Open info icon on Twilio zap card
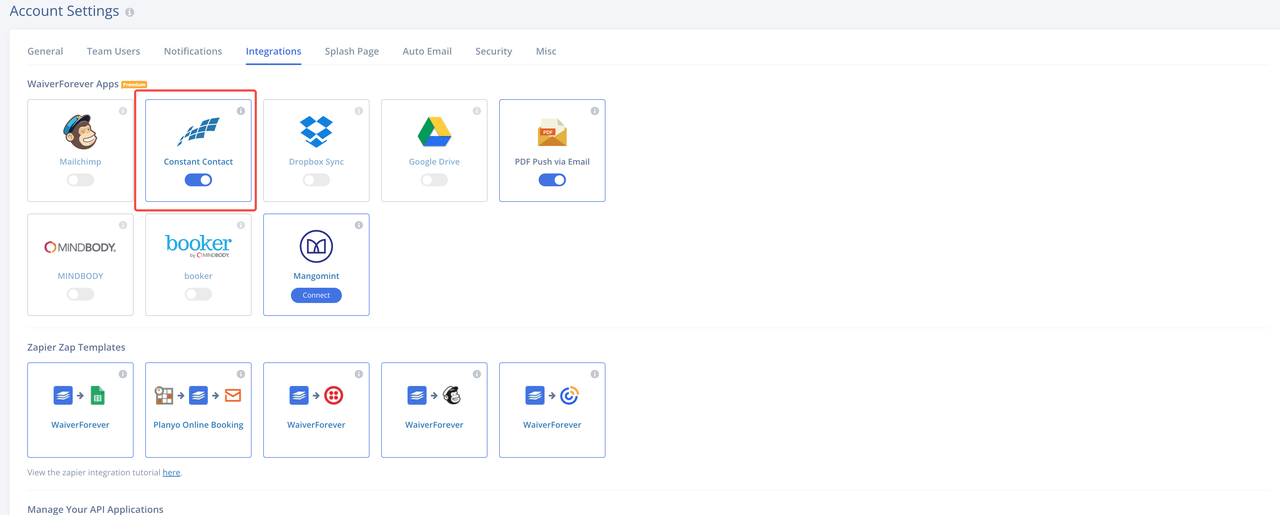This screenshot has height=515, width=1280. [359, 374]
